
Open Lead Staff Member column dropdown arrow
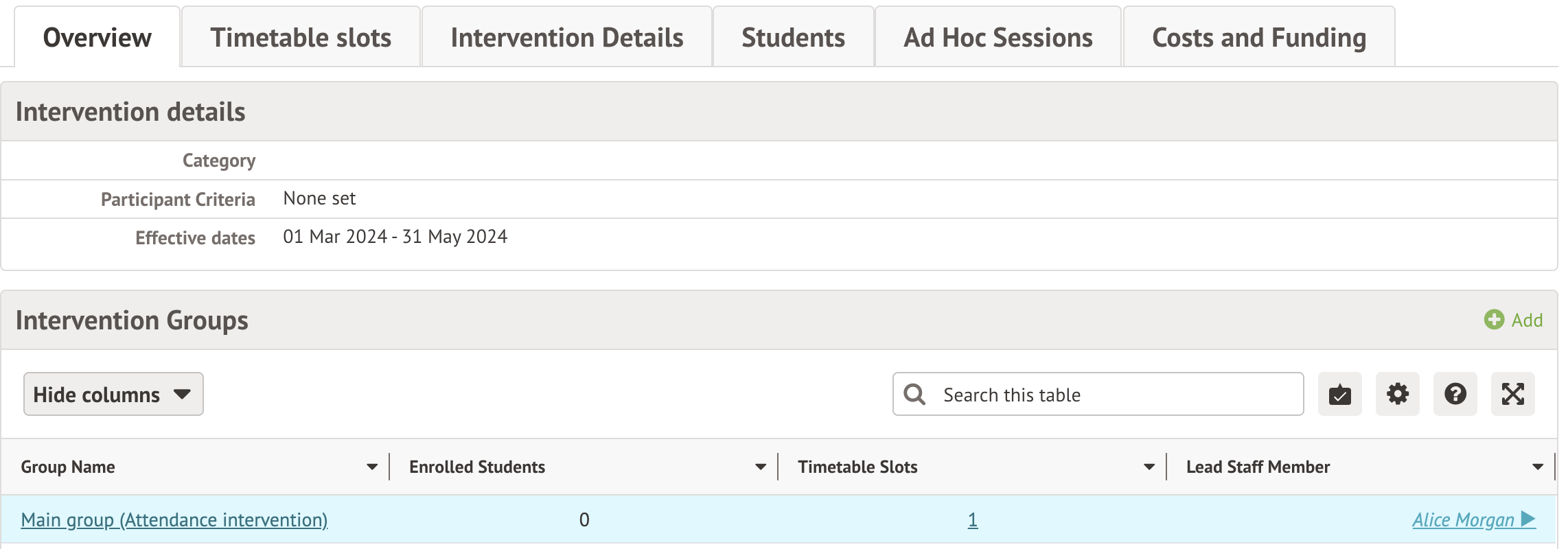[x=1538, y=467]
